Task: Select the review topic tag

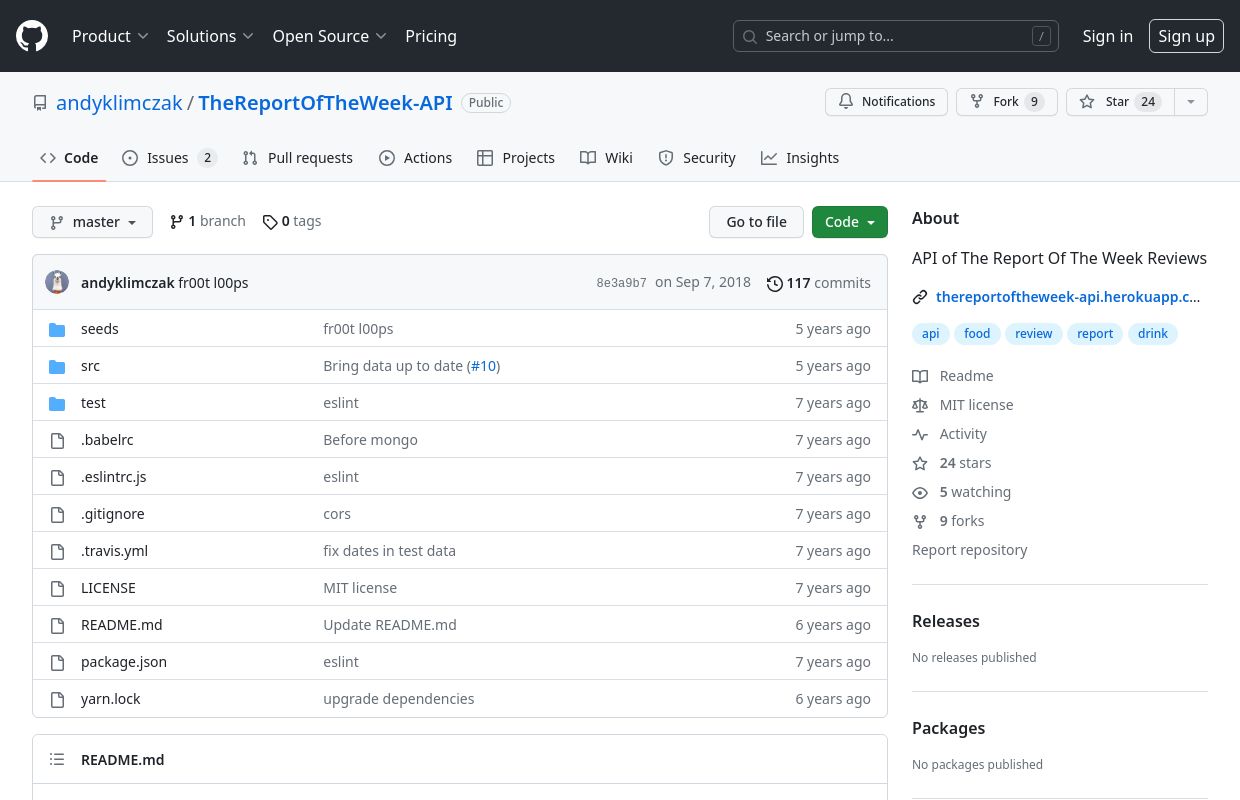Action: click(1033, 334)
